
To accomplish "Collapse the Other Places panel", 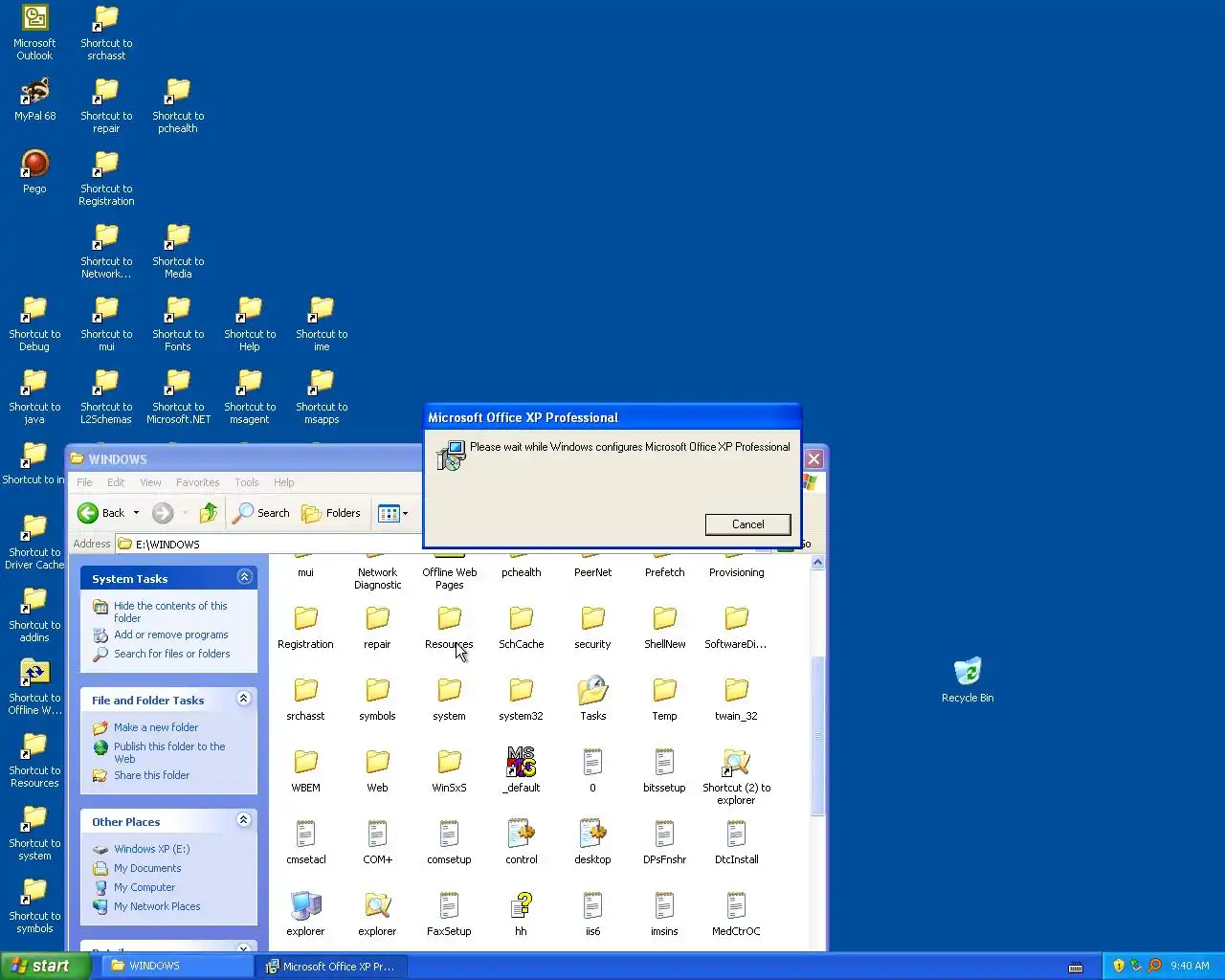I will (244, 820).
